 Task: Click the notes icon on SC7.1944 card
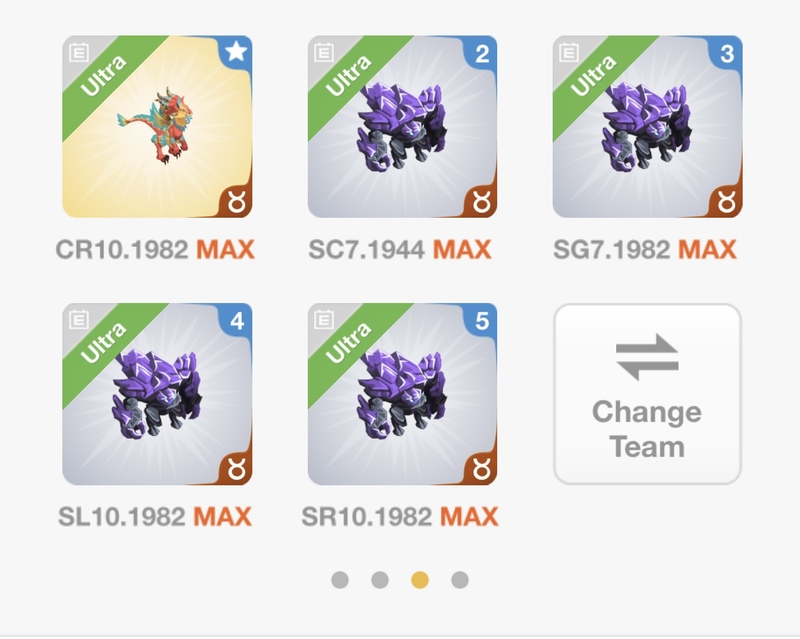coord(324,52)
